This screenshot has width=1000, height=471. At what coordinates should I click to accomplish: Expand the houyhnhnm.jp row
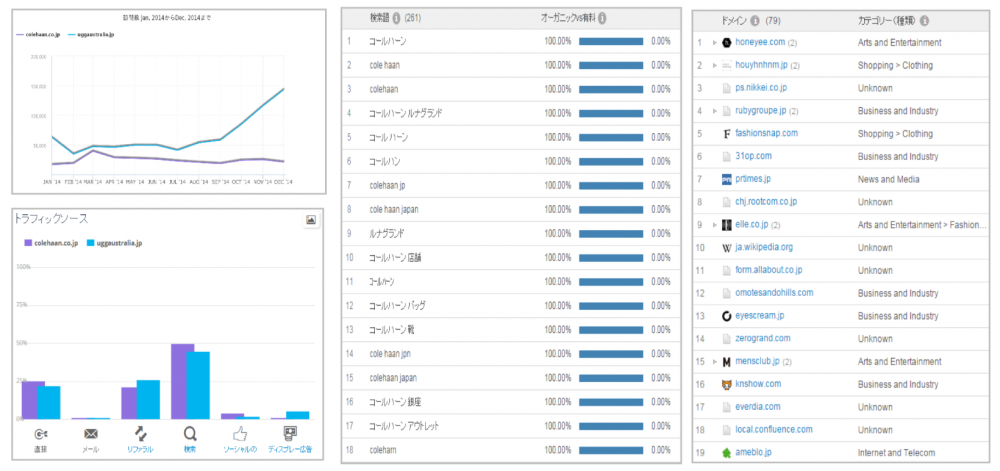click(x=715, y=66)
